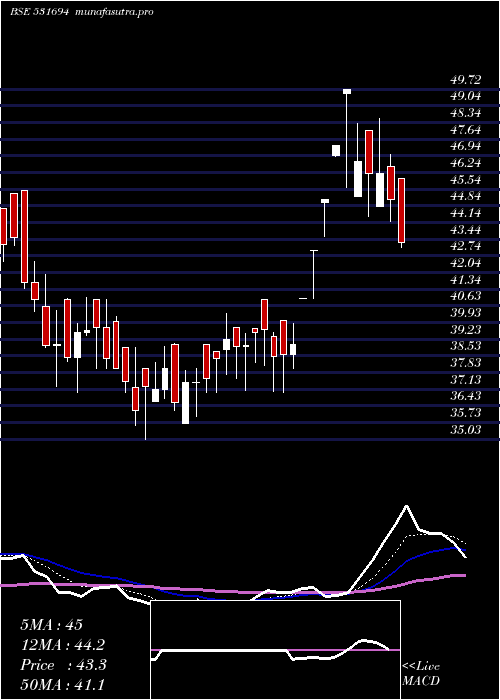The image size is (500, 700).
Task: Select the 36.43 price level label
Action: point(466,396)
